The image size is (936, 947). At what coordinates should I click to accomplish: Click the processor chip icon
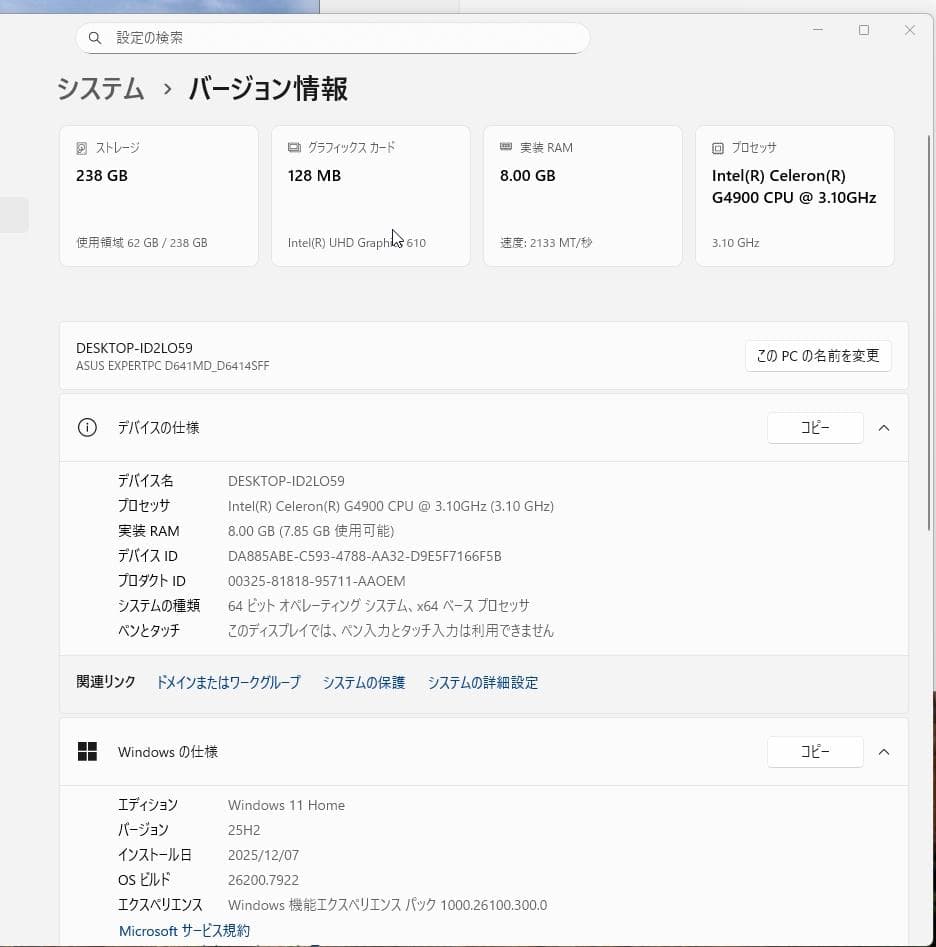pyautogui.click(x=718, y=148)
